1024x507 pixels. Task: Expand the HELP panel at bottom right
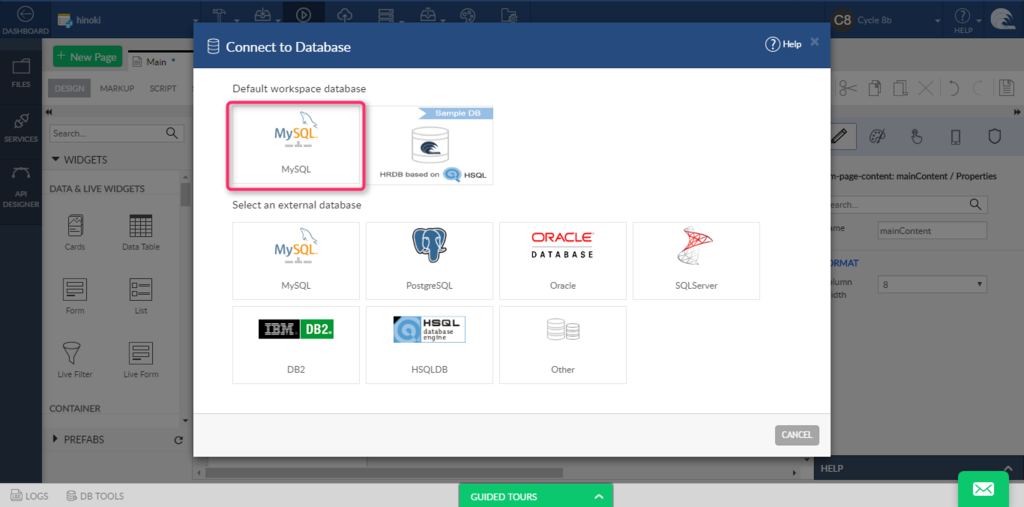pyautogui.click(x=1009, y=468)
